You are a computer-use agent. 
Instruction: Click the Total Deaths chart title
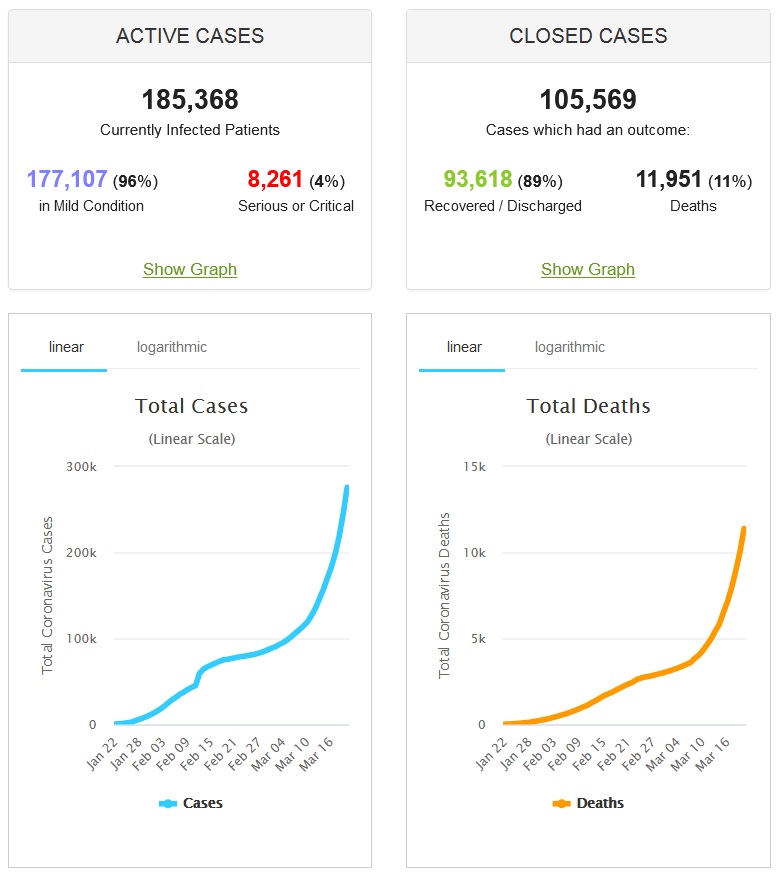coord(588,406)
